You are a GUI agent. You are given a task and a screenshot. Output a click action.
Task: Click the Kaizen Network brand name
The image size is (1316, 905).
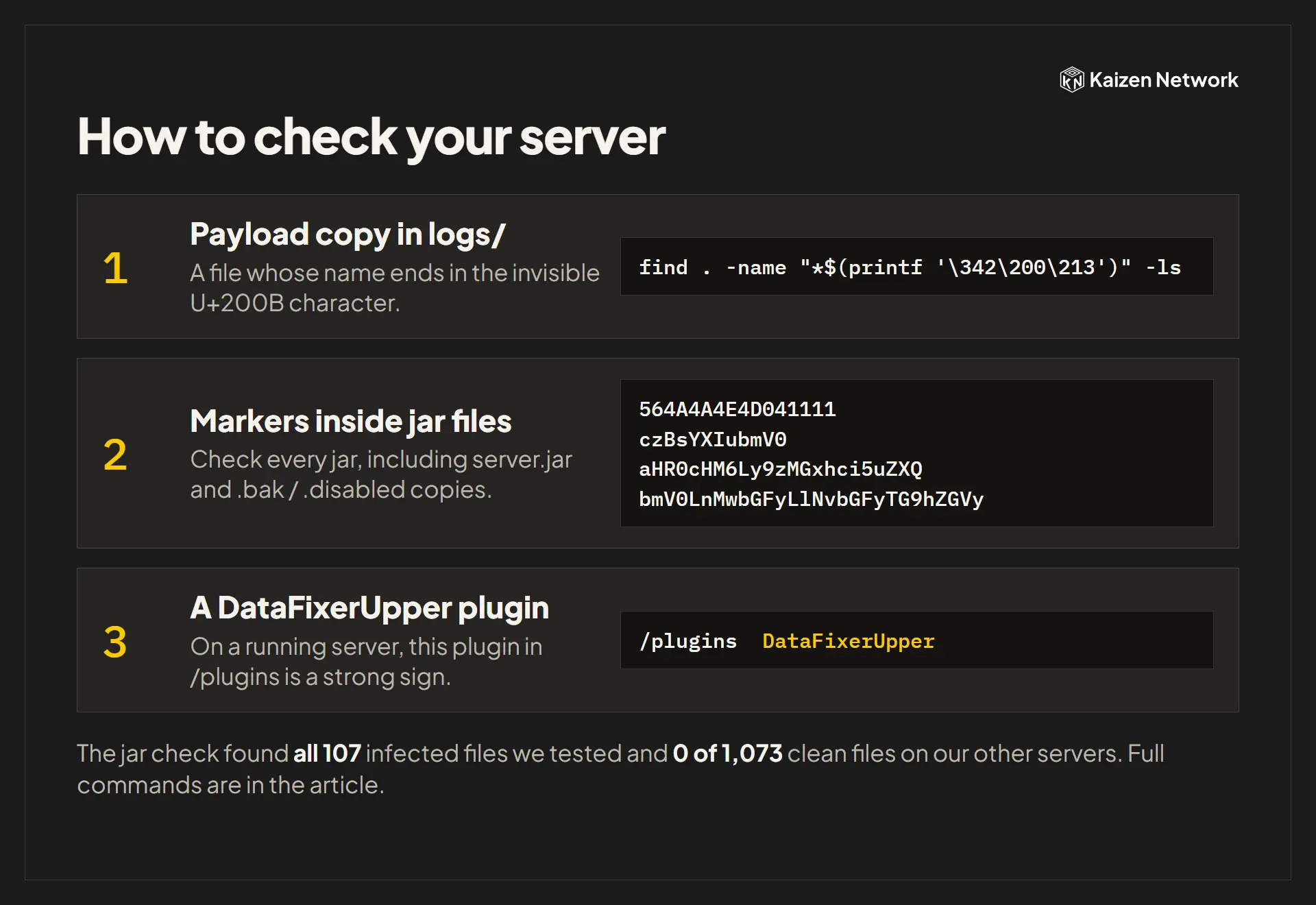point(1163,80)
